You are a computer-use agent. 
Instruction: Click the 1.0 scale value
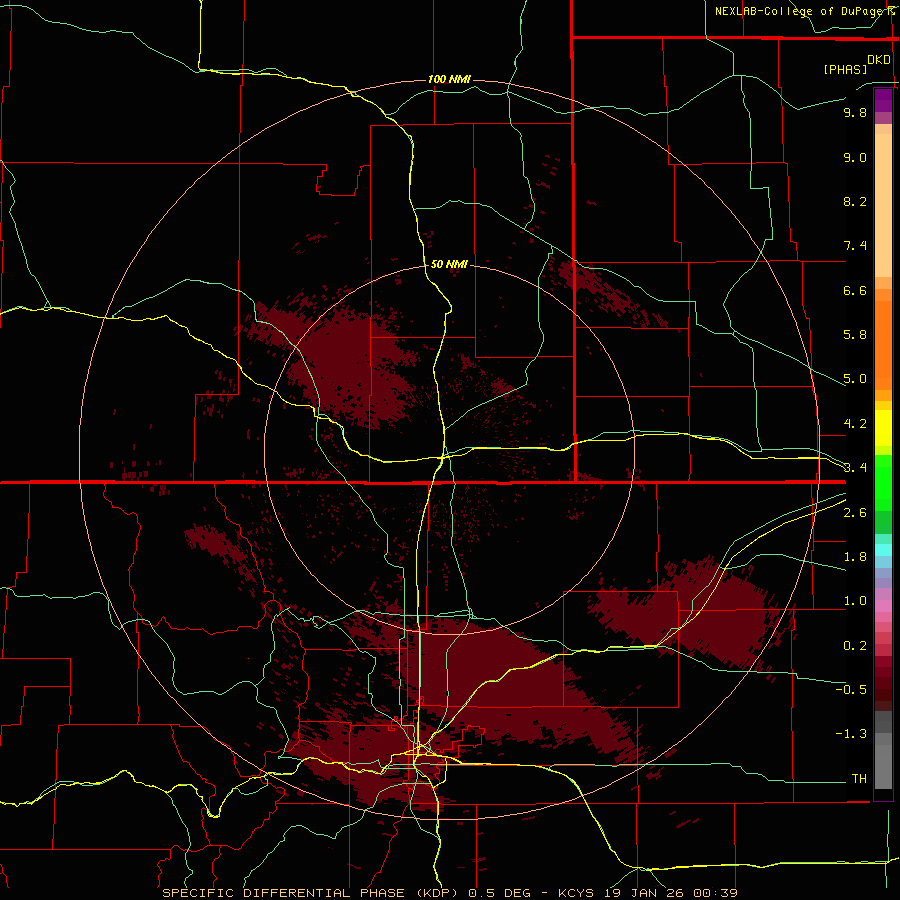pyautogui.click(x=855, y=601)
